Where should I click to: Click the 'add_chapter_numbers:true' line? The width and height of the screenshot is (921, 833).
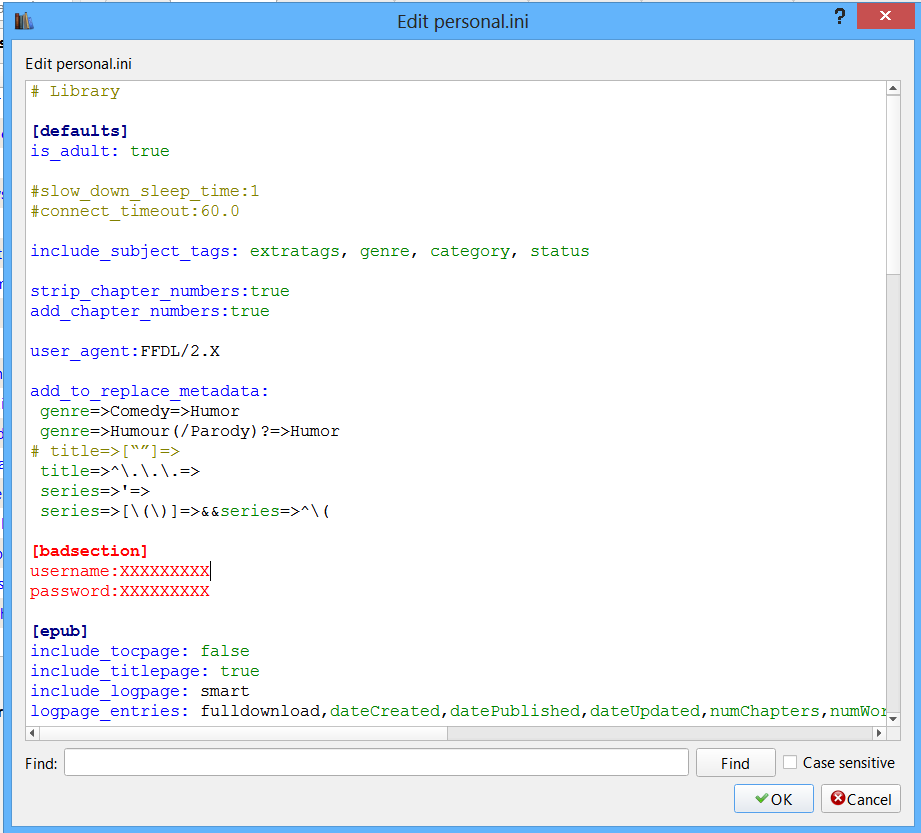(150, 311)
